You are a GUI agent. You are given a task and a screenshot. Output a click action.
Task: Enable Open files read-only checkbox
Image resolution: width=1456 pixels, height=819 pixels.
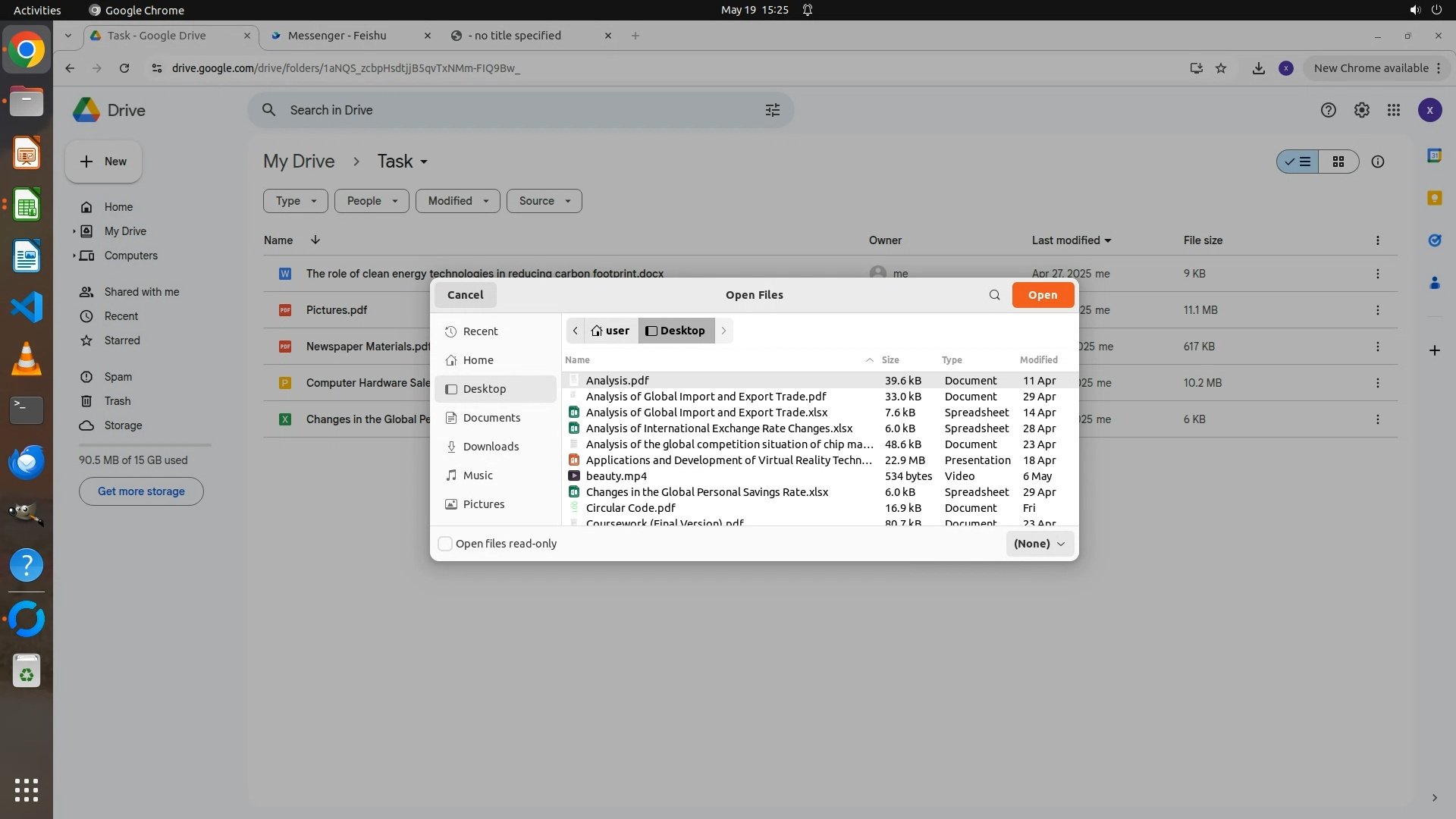coord(446,544)
